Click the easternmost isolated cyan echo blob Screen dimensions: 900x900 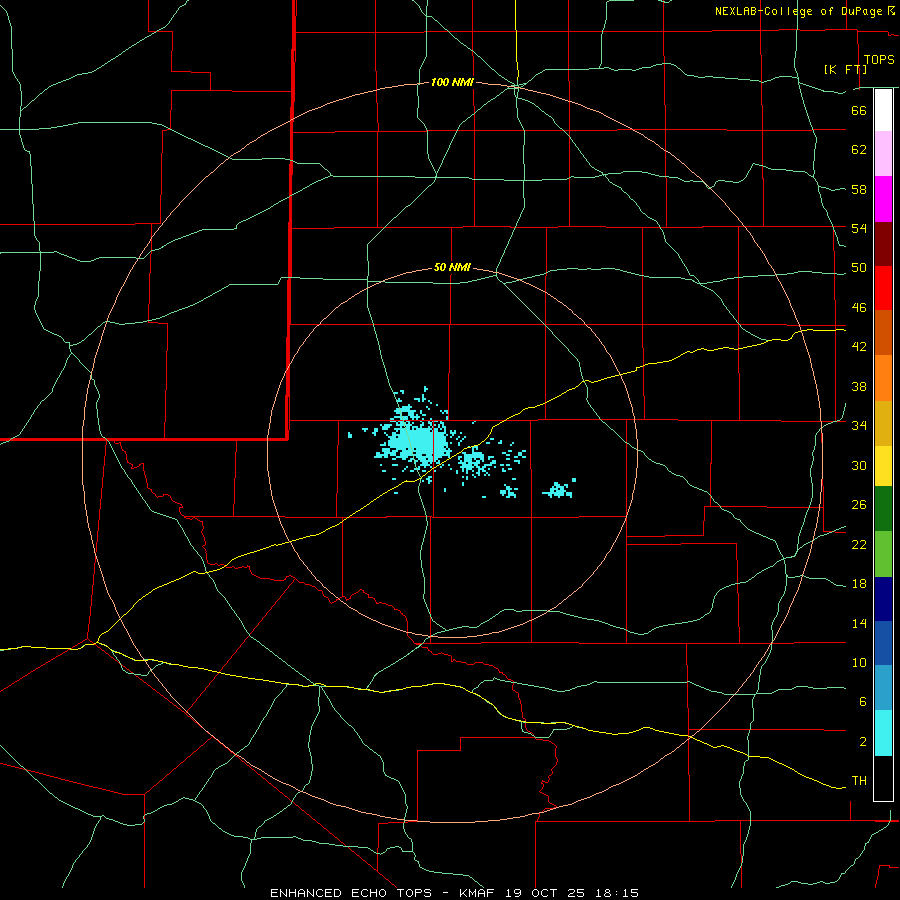coord(558,489)
